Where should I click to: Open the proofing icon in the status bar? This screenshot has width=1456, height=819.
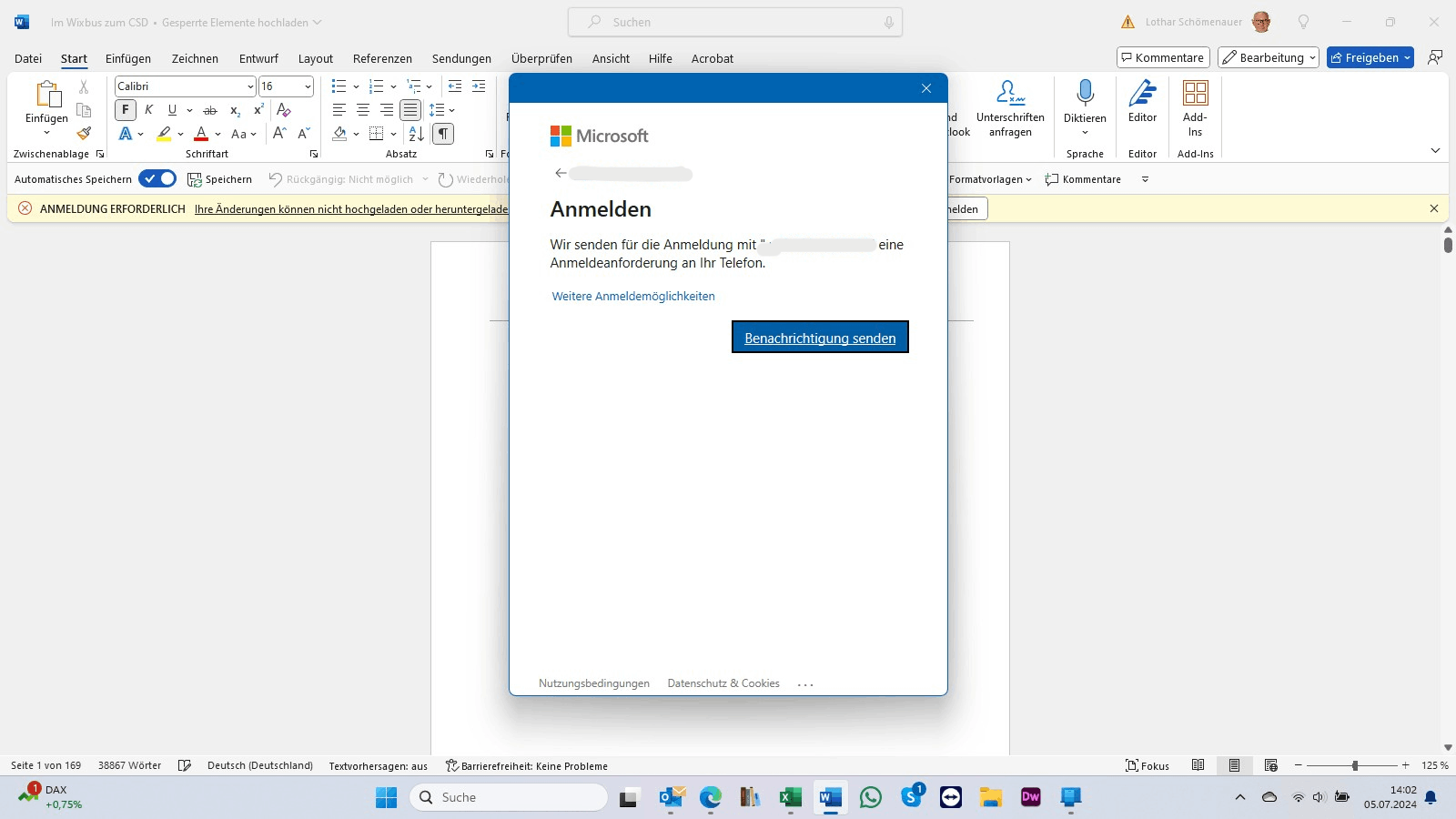[185, 765]
